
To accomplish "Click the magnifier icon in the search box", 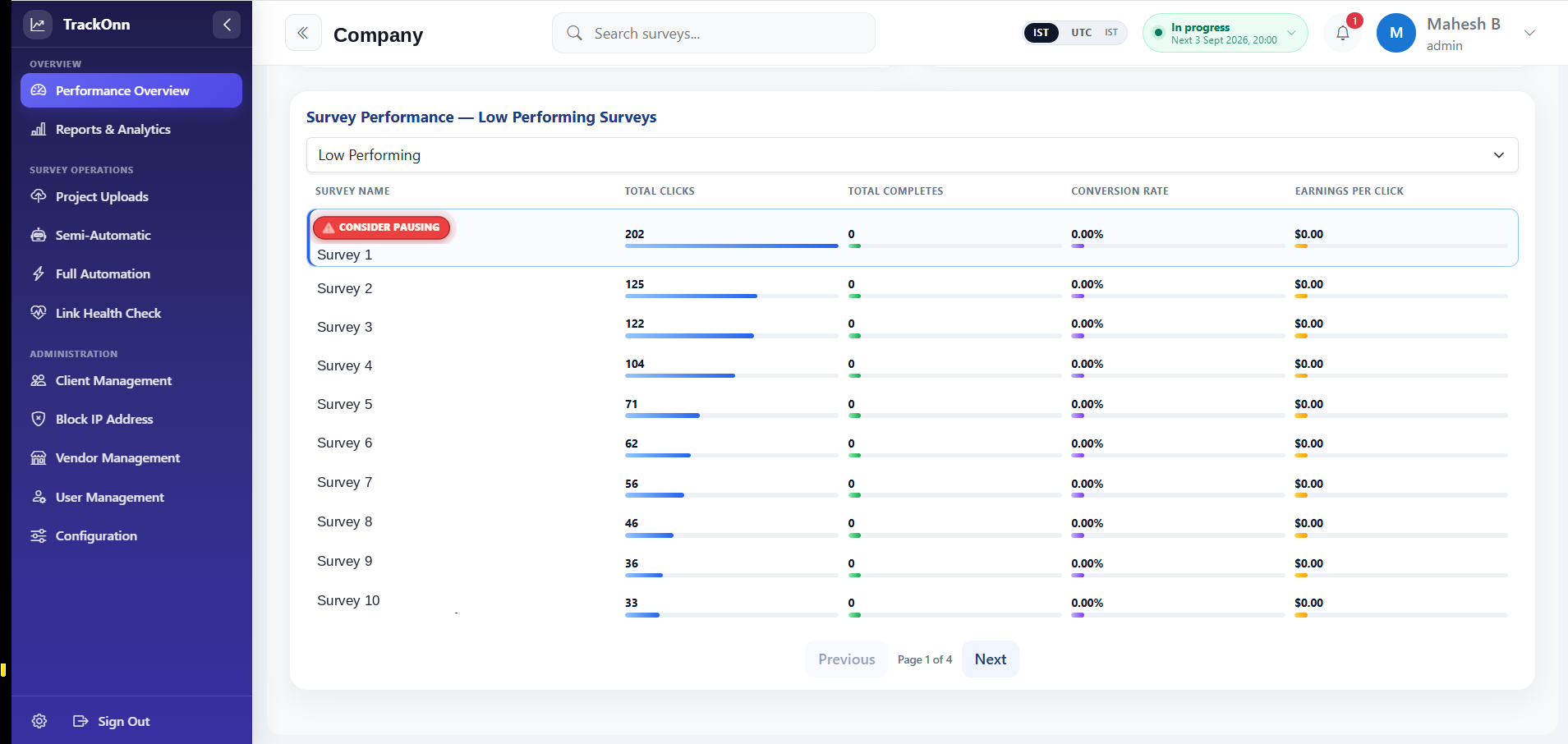I will point(575,33).
